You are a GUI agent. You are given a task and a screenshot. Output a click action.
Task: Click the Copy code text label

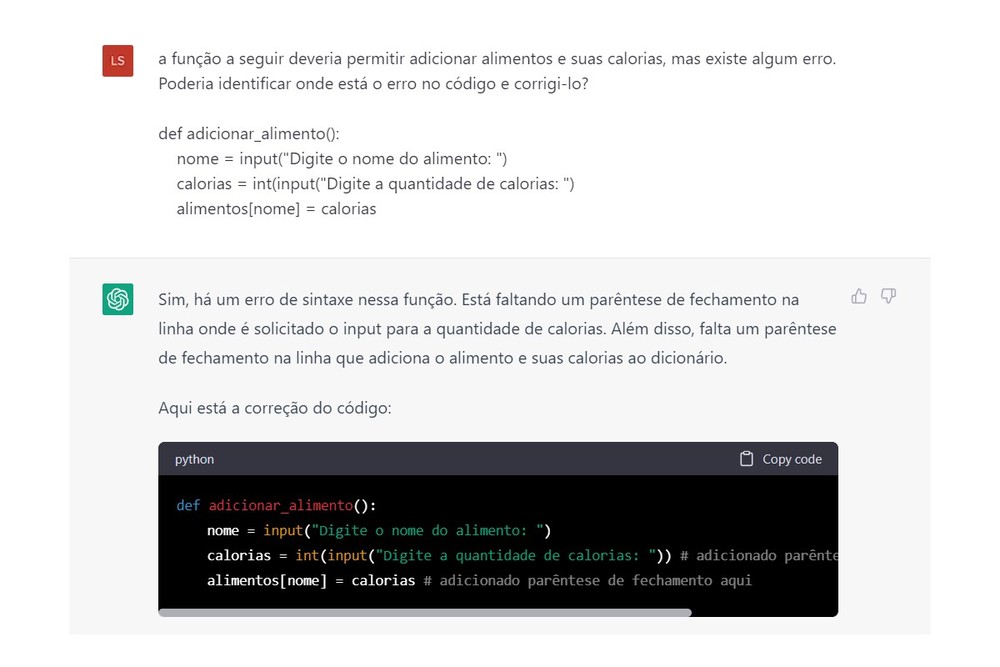point(792,459)
